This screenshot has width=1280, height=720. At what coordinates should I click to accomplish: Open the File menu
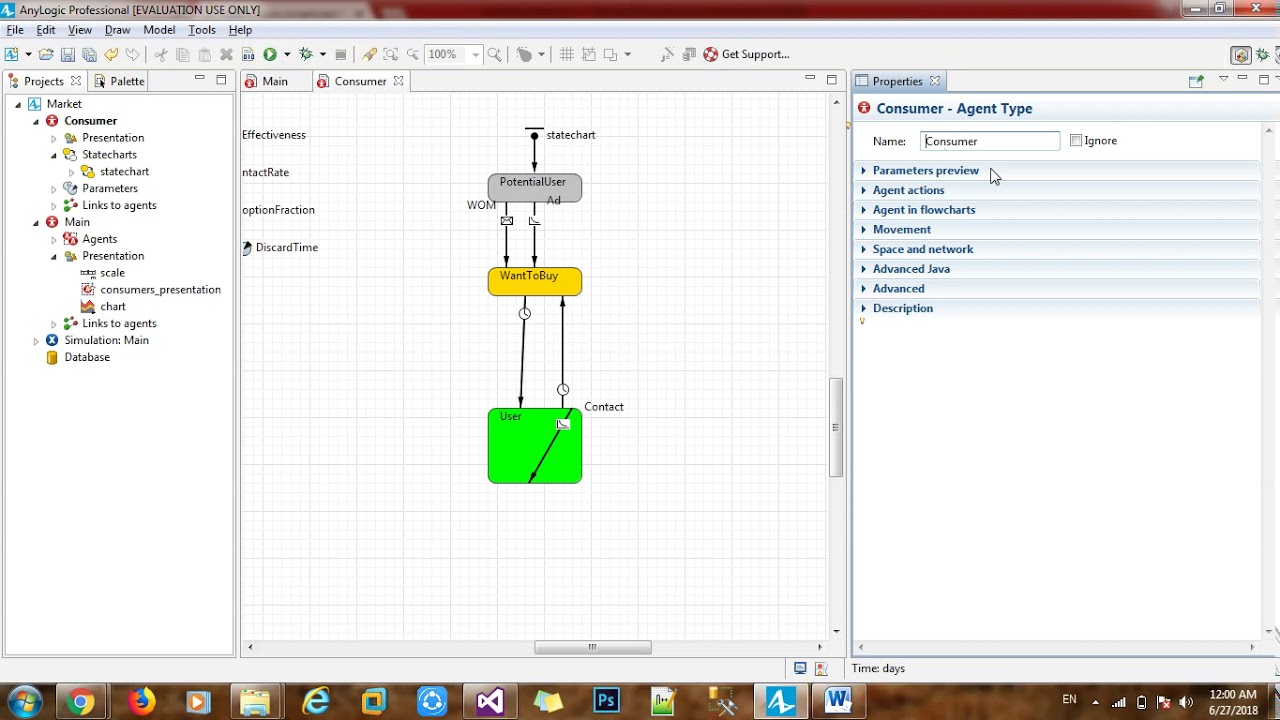15,30
